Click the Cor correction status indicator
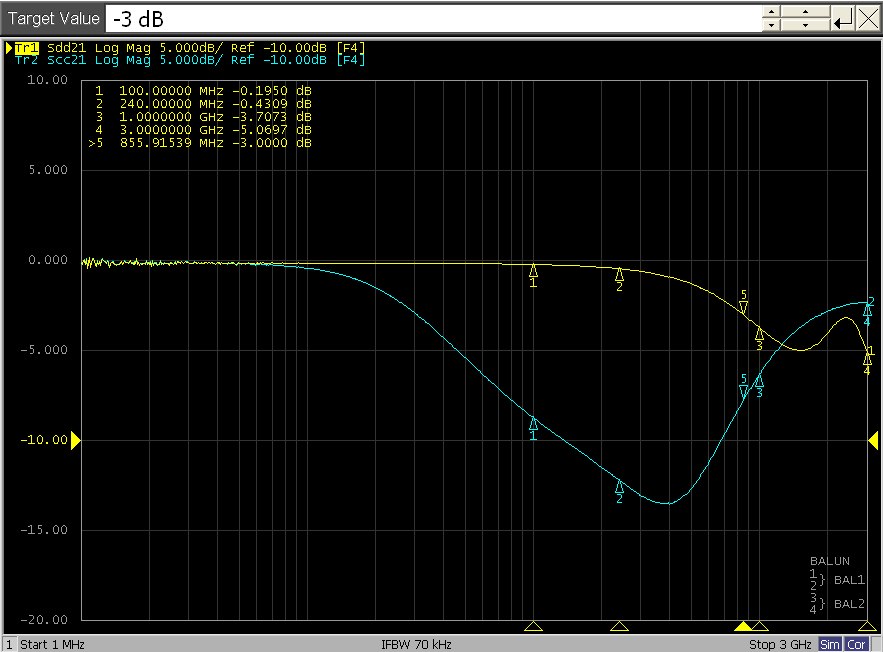Viewport: 883px width, 652px height. (857, 644)
